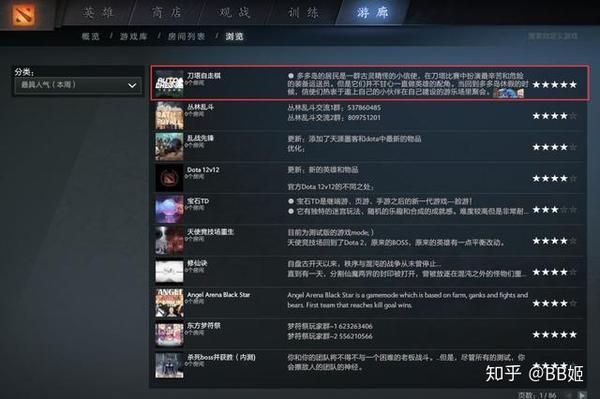Click the room count under the 刀塔自走棋 title
Image resolution: width=600 pixels, height=399 pixels.
click(x=195, y=83)
